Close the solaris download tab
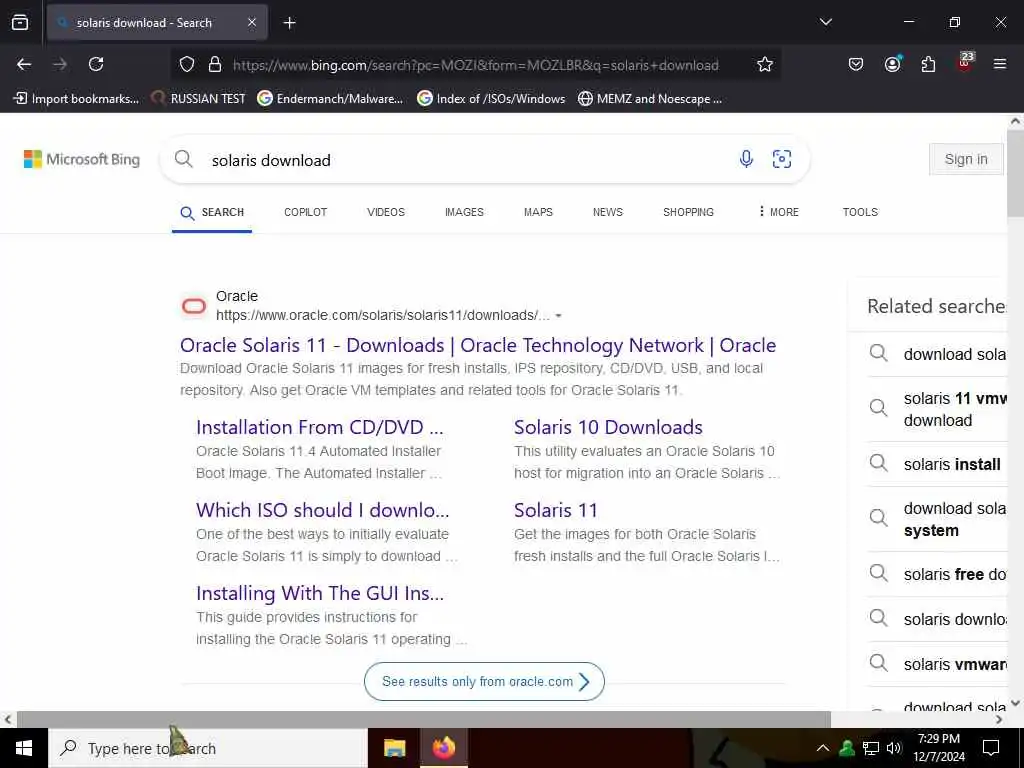Viewport: 1024px width, 768px height. [251, 22]
